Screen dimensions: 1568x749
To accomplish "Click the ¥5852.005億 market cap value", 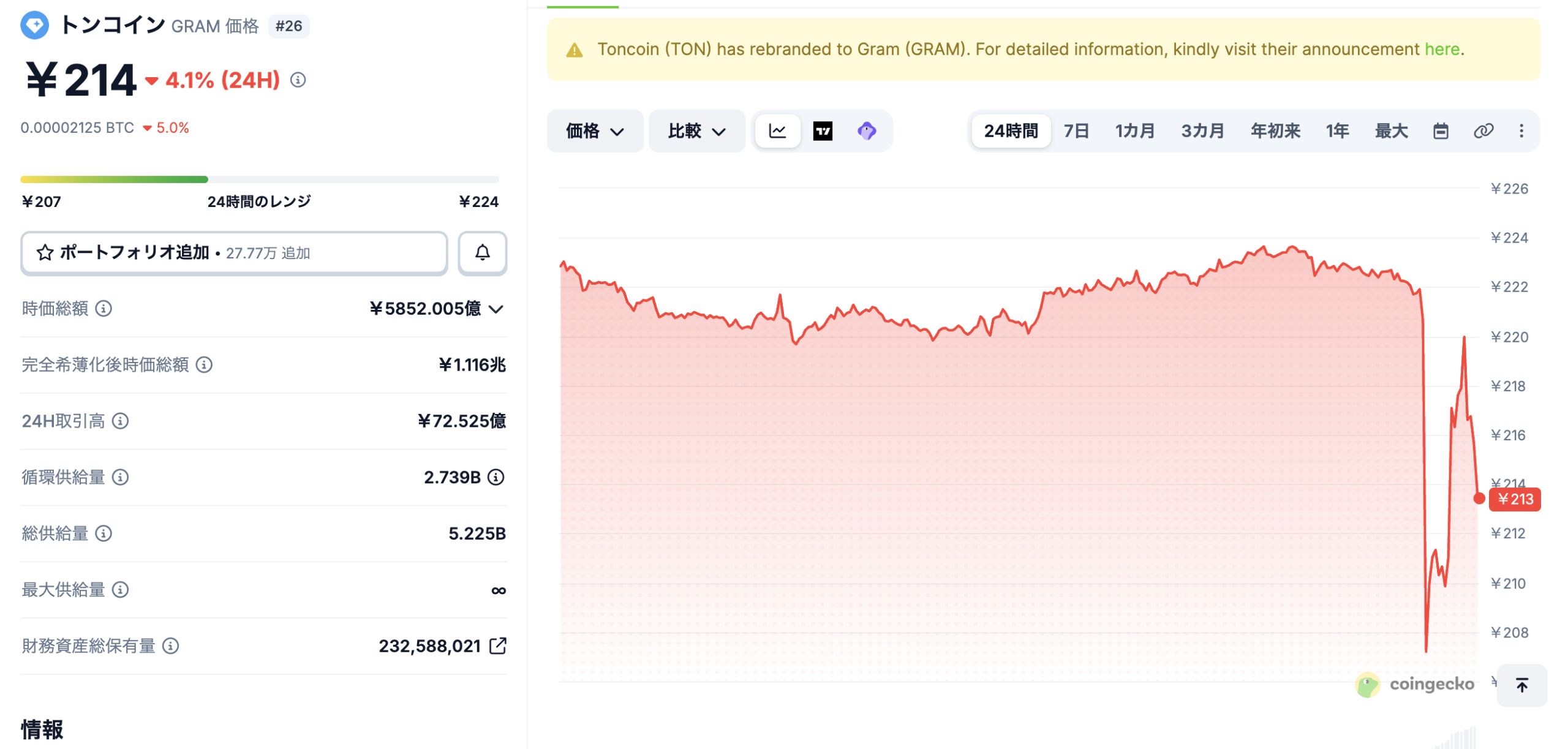I will tap(425, 309).
